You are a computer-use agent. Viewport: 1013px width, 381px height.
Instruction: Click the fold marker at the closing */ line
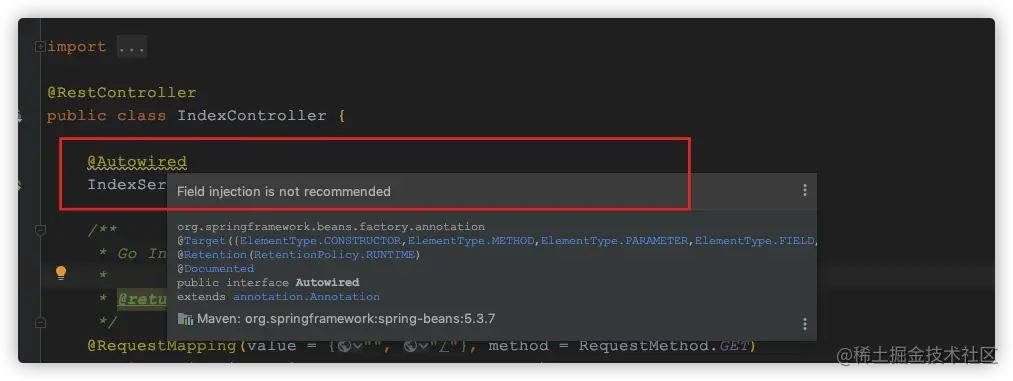click(x=40, y=322)
